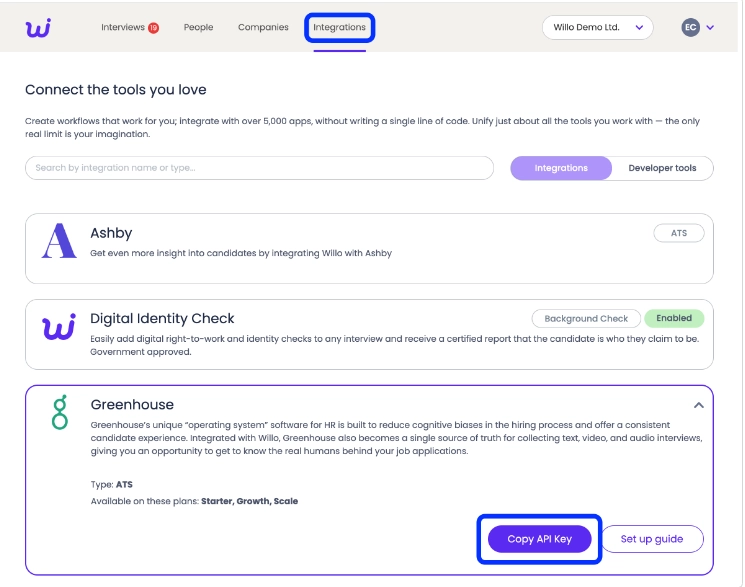Expand the user account menu chevron

(710, 28)
